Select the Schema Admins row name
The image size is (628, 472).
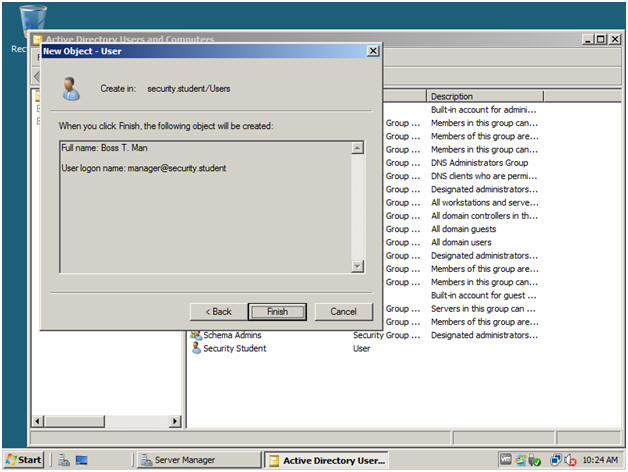(232, 335)
